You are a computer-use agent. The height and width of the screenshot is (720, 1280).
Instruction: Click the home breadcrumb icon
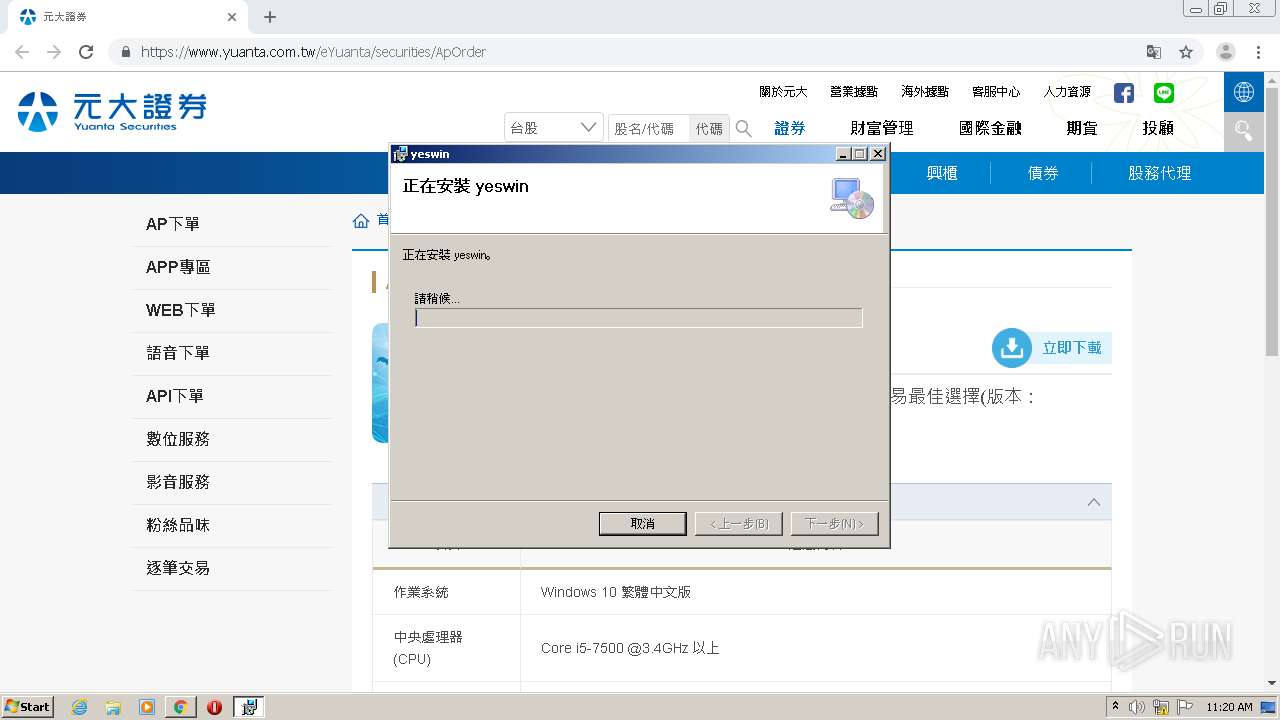point(361,221)
